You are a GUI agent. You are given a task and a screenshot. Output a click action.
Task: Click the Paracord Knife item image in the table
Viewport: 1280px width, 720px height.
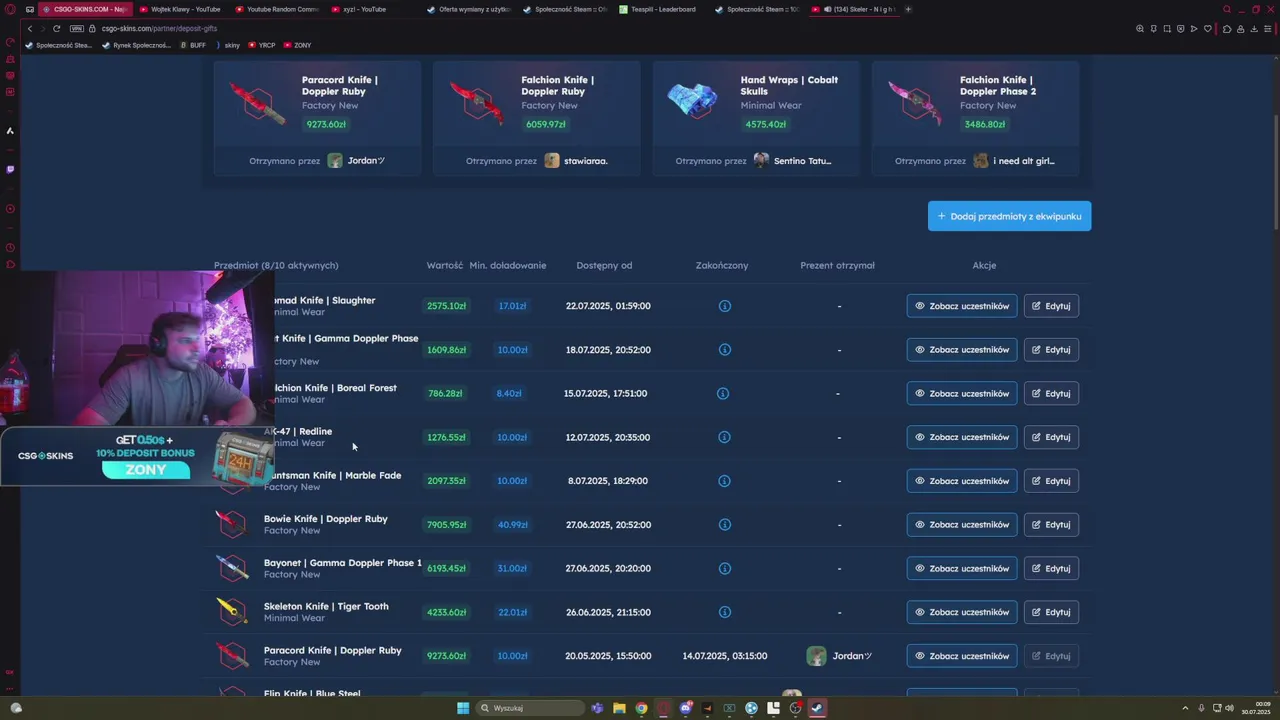tap(232, 655)
